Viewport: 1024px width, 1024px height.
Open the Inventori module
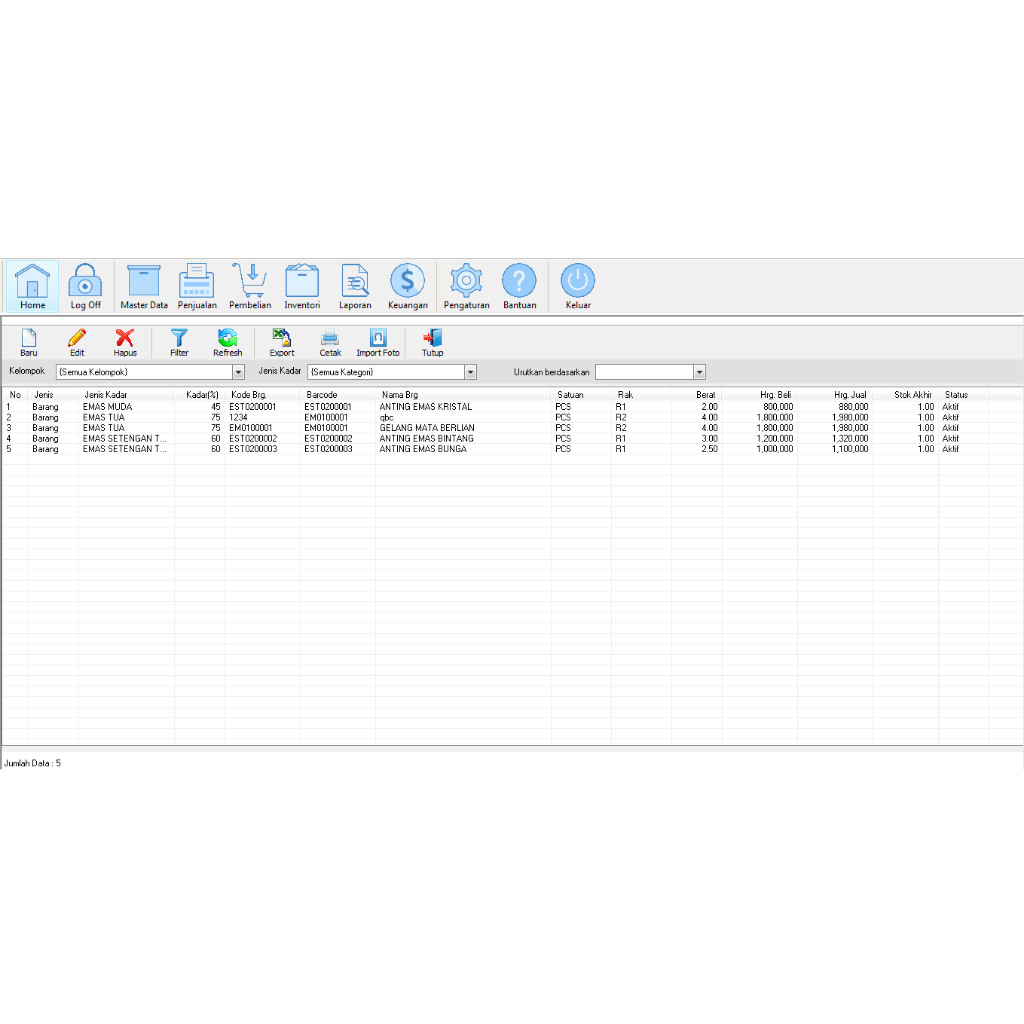point(302,286)
